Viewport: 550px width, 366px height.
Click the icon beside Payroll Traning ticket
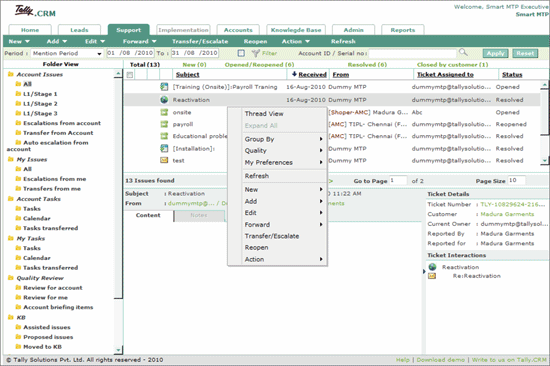tap(164, 87)
